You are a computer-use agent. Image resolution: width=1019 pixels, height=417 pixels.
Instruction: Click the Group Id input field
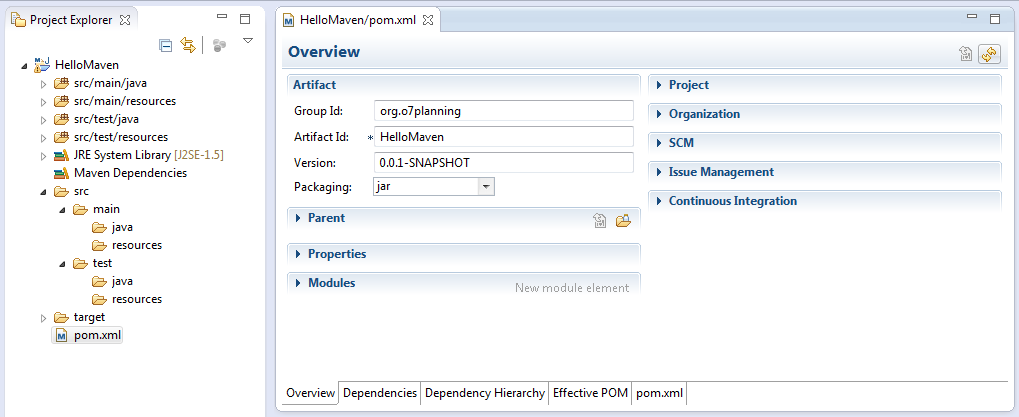504,110
